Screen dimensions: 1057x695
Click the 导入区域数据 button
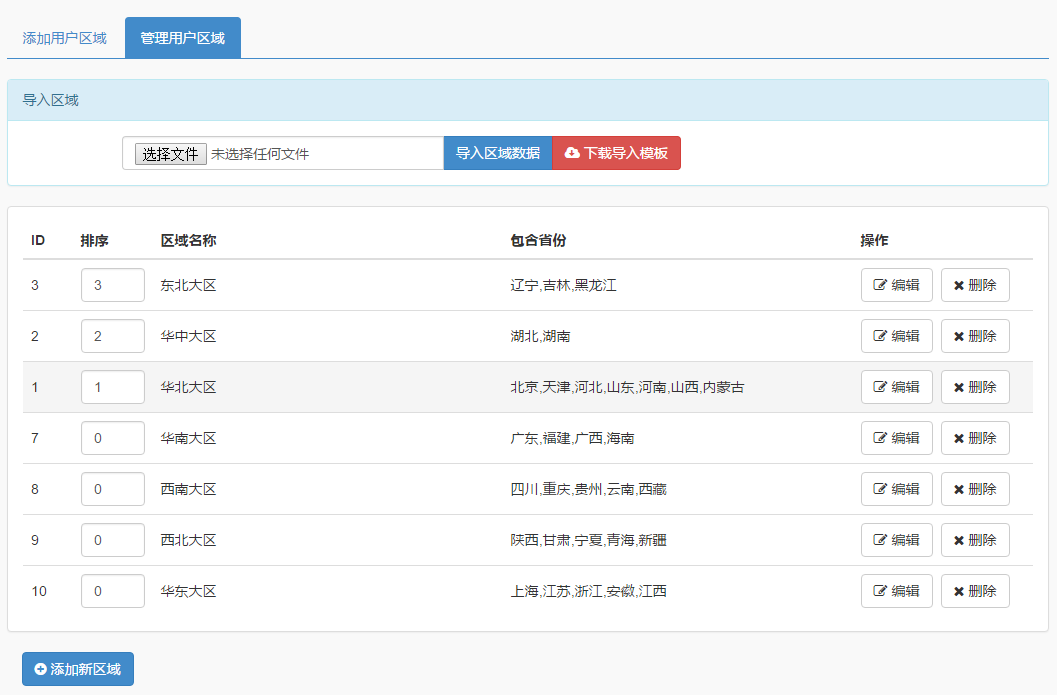(498, 153)
